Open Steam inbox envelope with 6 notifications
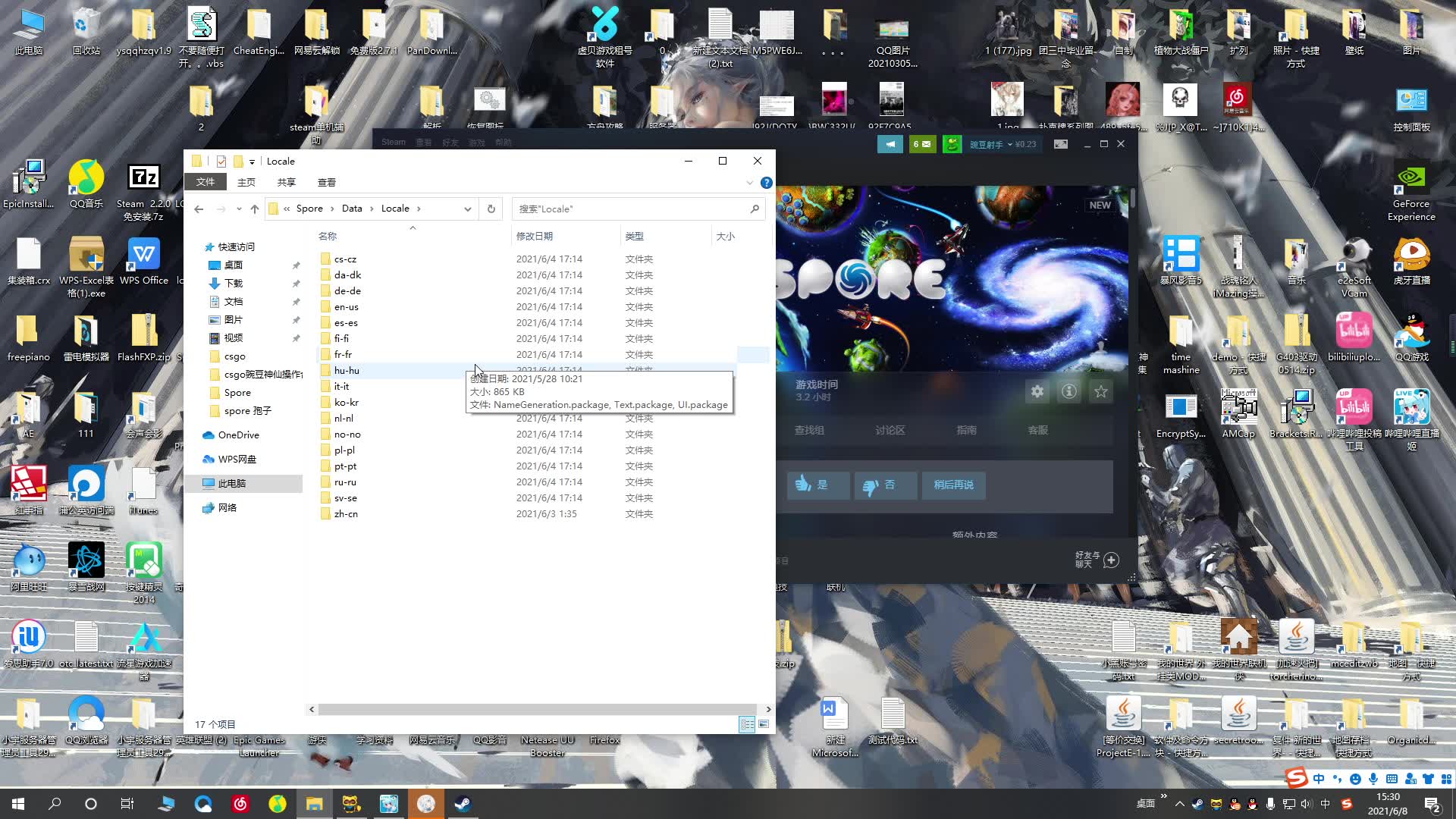This screenshot has height=819, width=1456. tap(923, 144)
